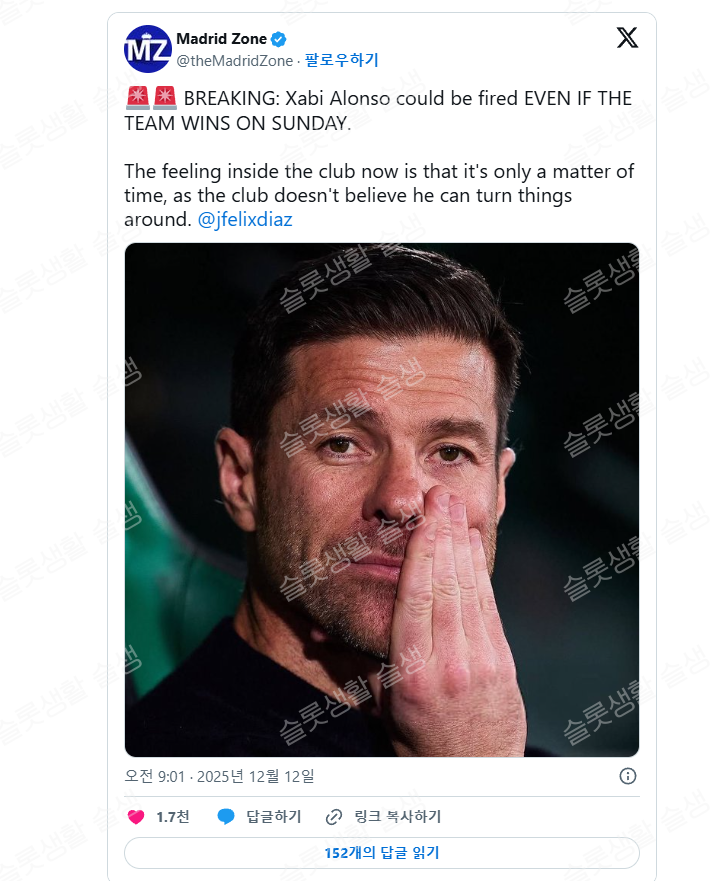This screenshot has width=713, height=881.
Task: Click the info circle icon
Action: (x=628, y=776)
